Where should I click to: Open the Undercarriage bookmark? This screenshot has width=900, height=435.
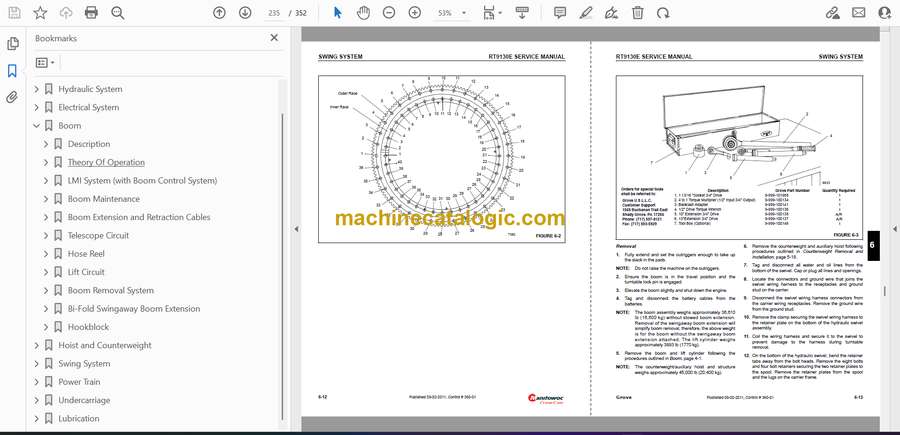(84, 401)
